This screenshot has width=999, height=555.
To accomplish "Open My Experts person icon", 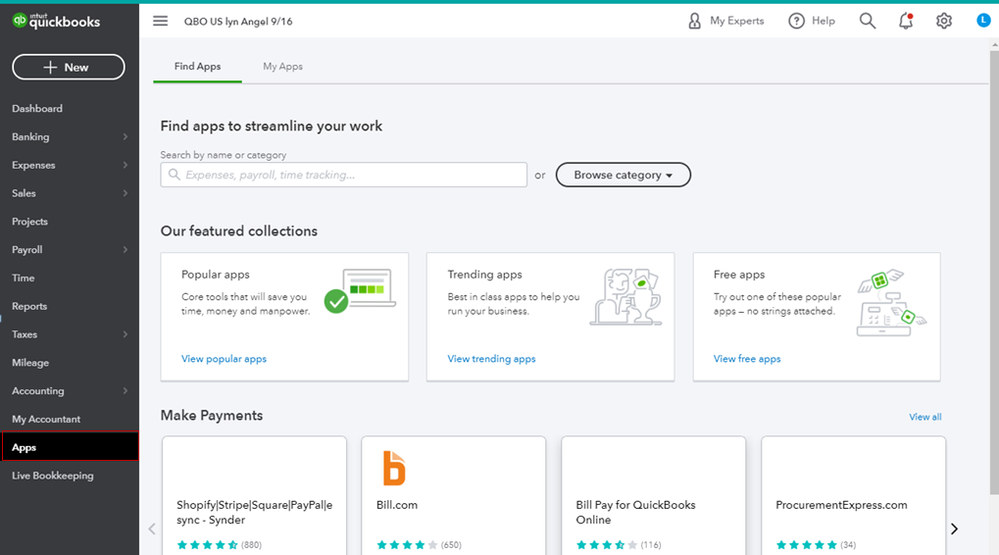I will coord(695,21).
